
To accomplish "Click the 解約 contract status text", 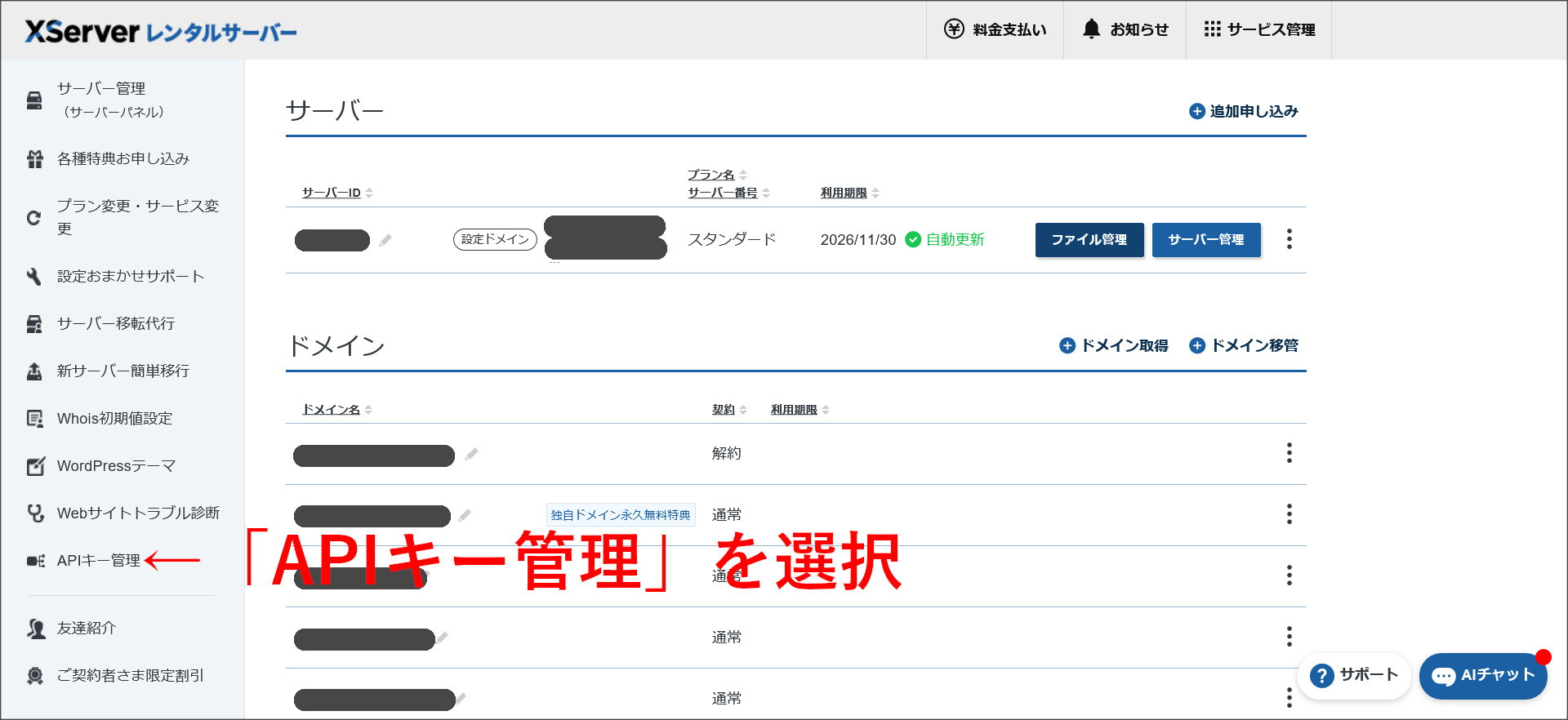I will click(x=727, y=453).
